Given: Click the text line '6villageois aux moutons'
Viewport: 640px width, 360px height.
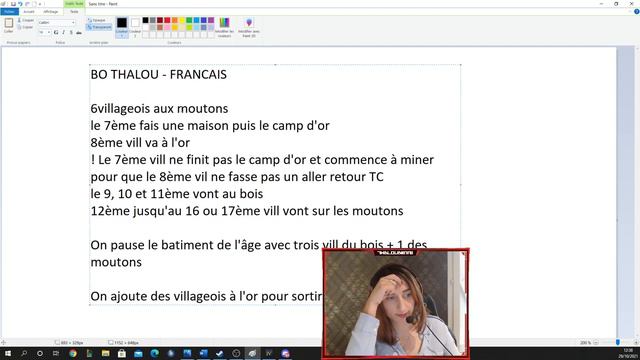Looking at the screenshot, I should coord(159,109).
